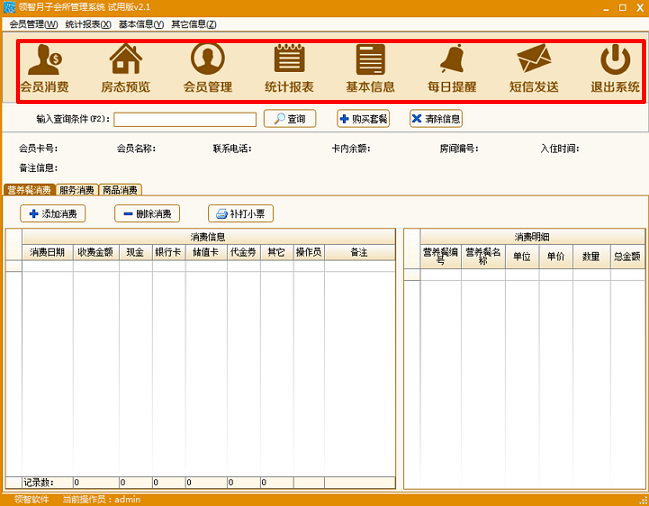Click the 银行卡 column header

tap(168, 252)
